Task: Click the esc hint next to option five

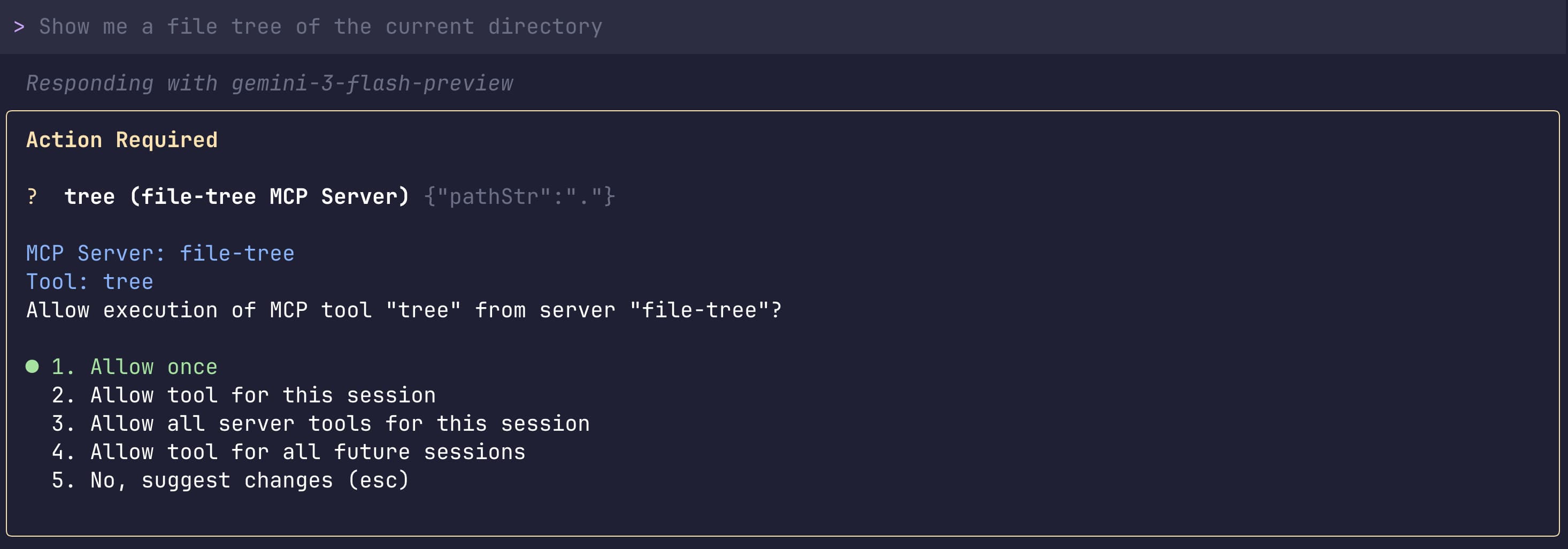Action: (379, 479)
